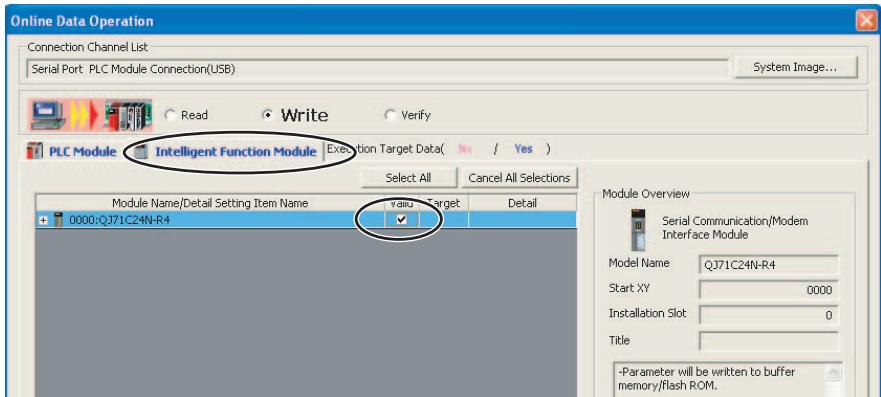This screenshot has height=397, width=881.
Task: Click the Select All button
Action: pyautogui.click(x=408, y=178)
